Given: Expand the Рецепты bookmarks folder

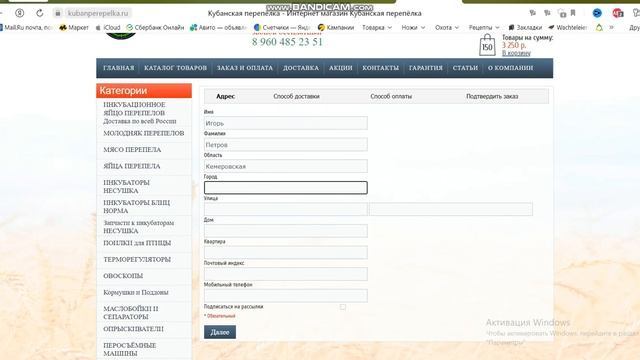Looking at the screenshot, I should (484, 27).
